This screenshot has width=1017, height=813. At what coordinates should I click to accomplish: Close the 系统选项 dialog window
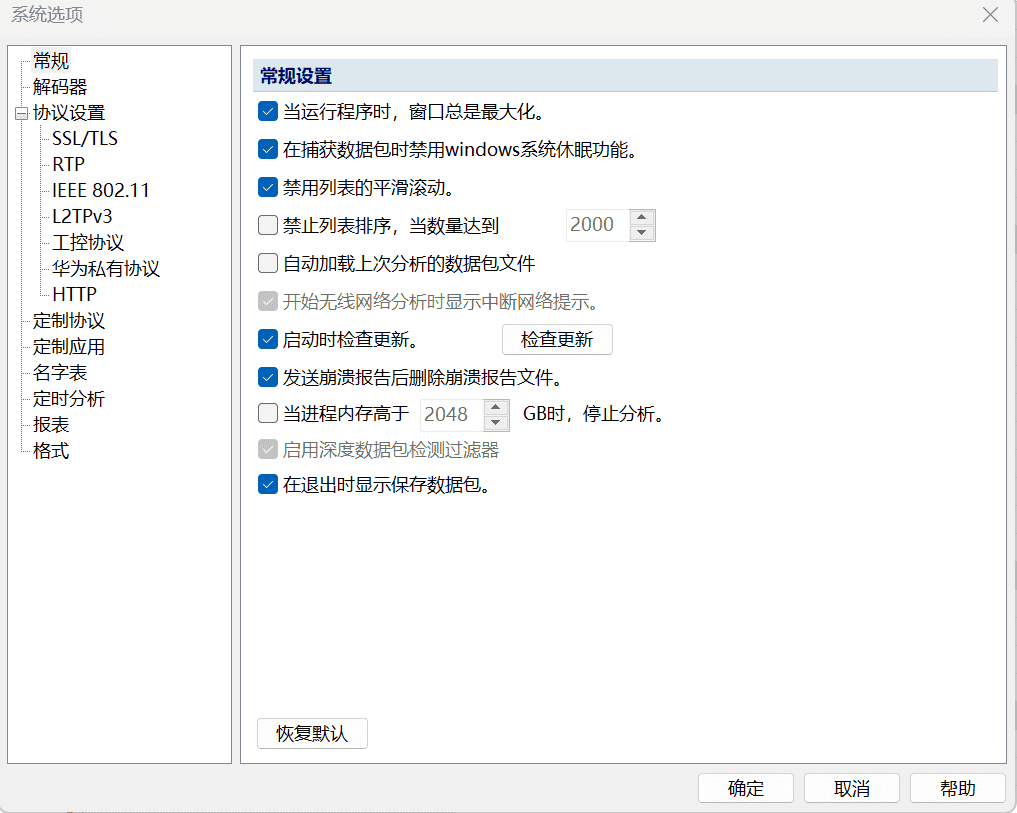990,15
